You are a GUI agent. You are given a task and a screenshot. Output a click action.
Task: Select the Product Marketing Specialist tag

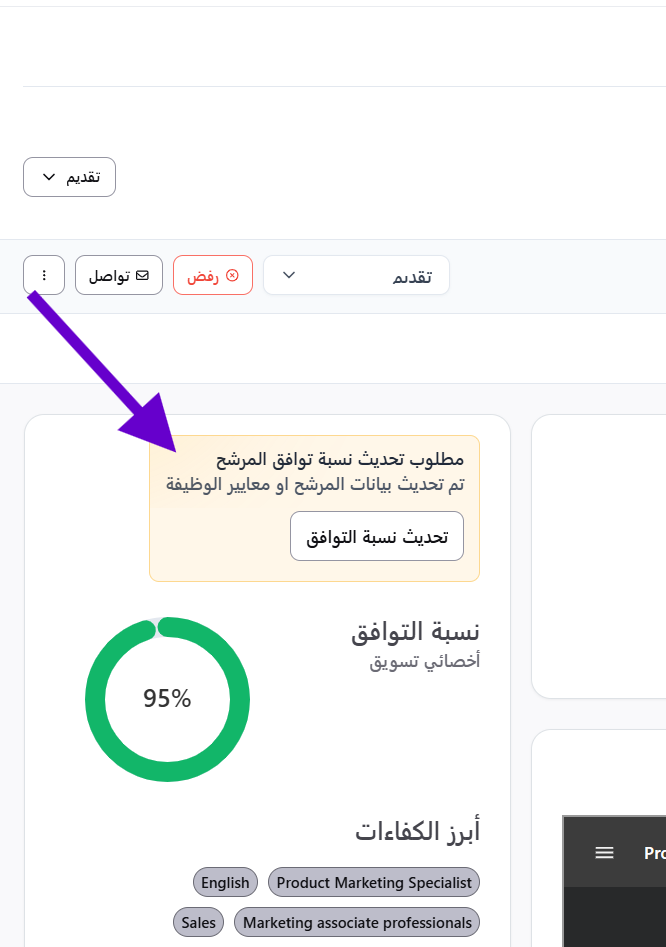coord(374,882)
